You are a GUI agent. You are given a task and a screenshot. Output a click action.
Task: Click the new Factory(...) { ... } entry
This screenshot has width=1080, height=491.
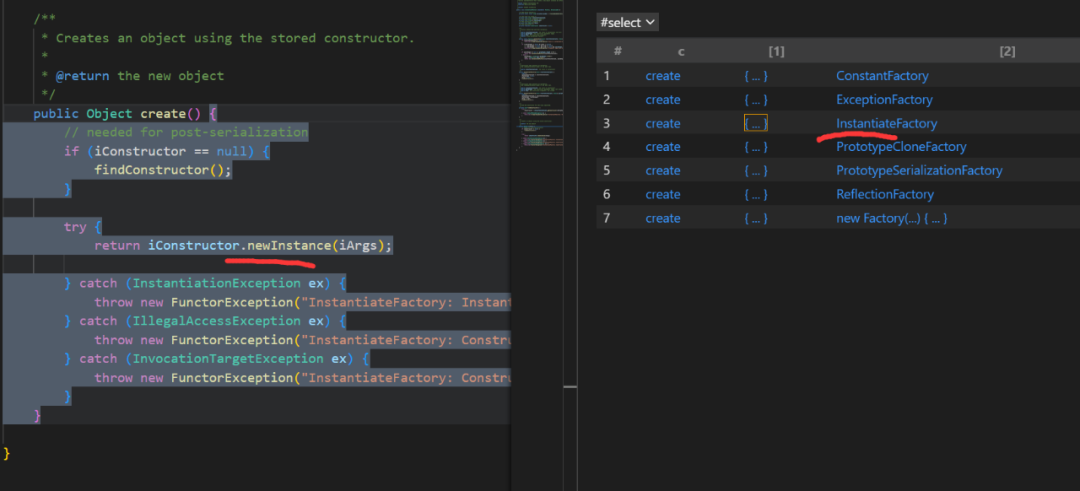point(891,218)
